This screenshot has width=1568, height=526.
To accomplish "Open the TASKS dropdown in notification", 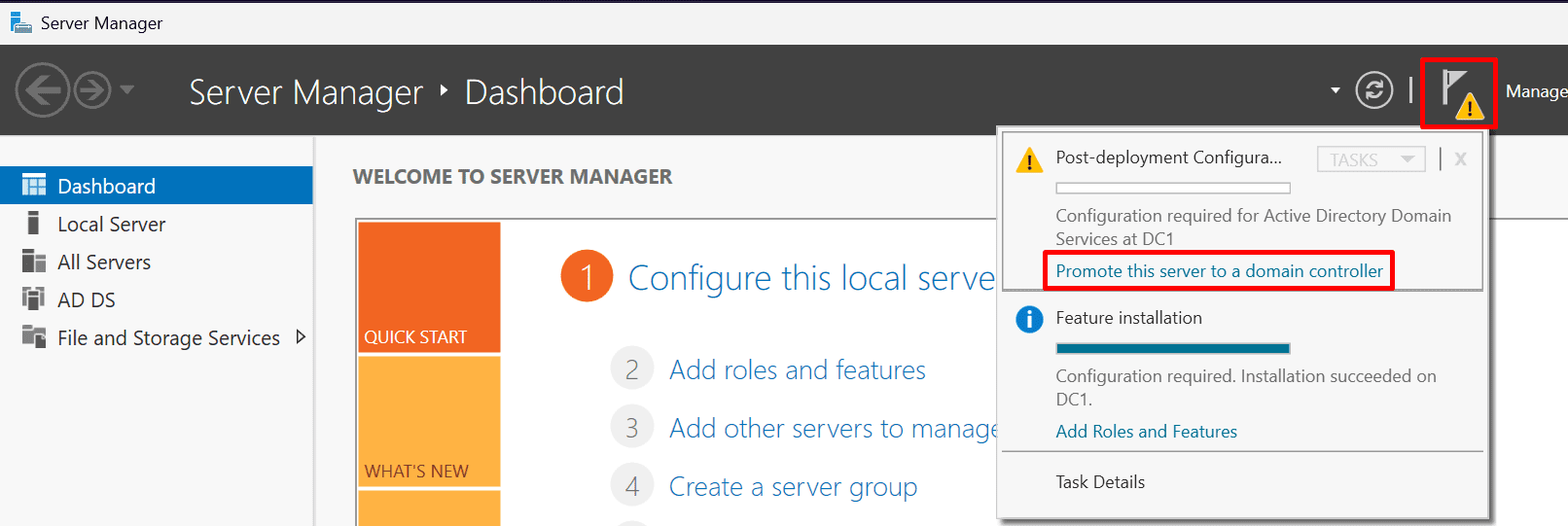I will pos(1371,159).
